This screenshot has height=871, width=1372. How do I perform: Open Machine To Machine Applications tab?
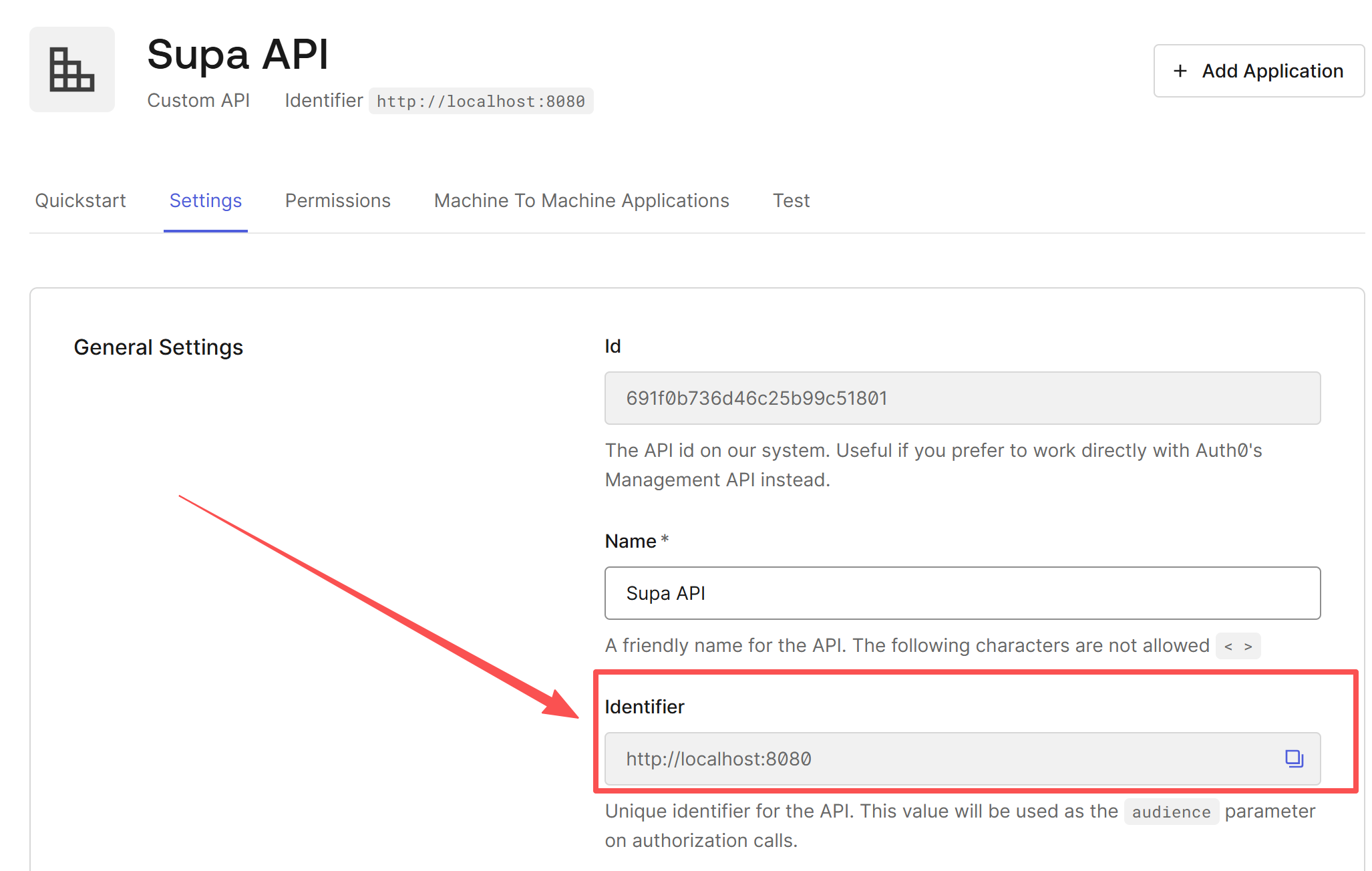[x=581, y=200]
